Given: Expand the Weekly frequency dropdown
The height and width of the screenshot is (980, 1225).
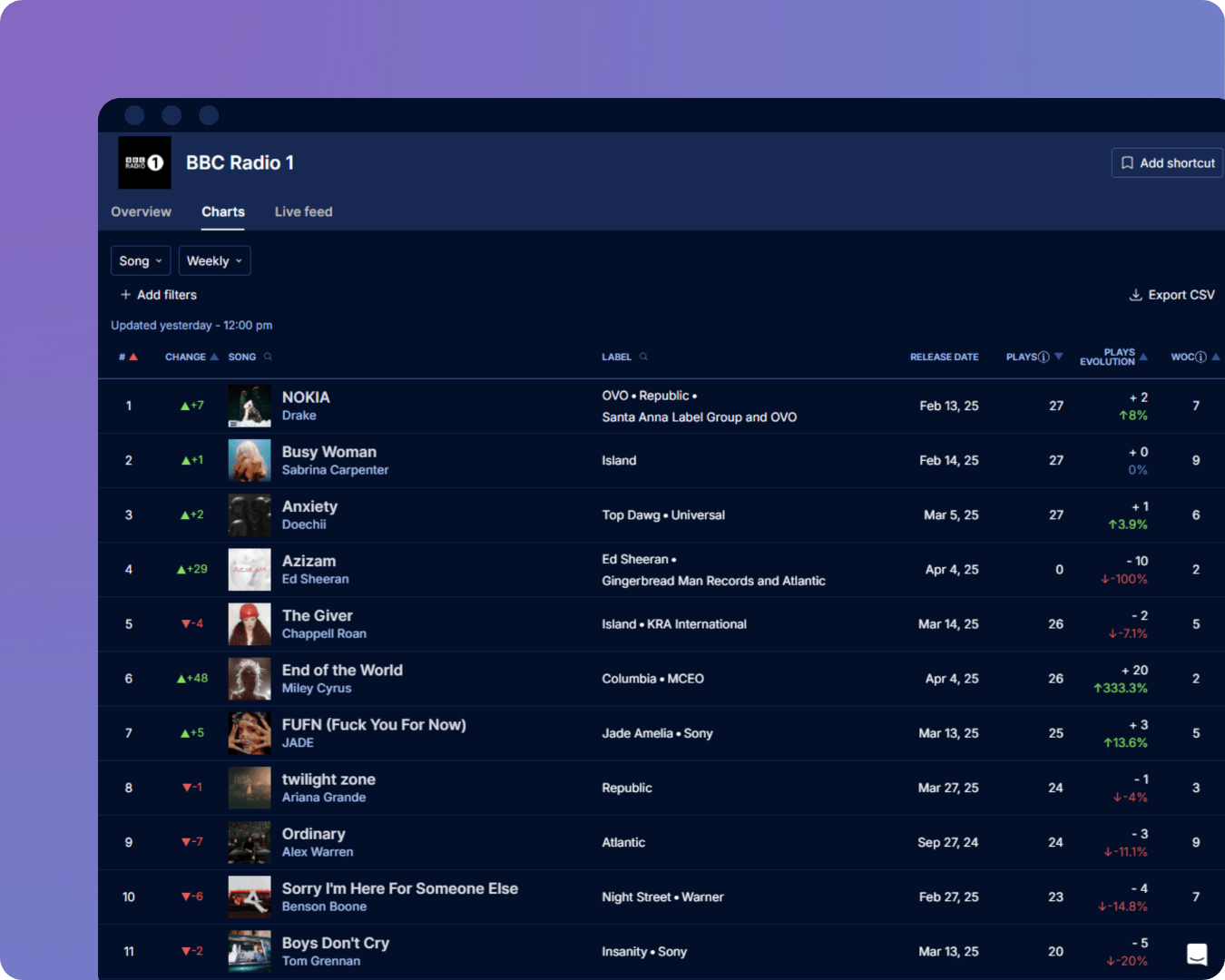Looking at the screenshot, I should [x=214, y=260].
